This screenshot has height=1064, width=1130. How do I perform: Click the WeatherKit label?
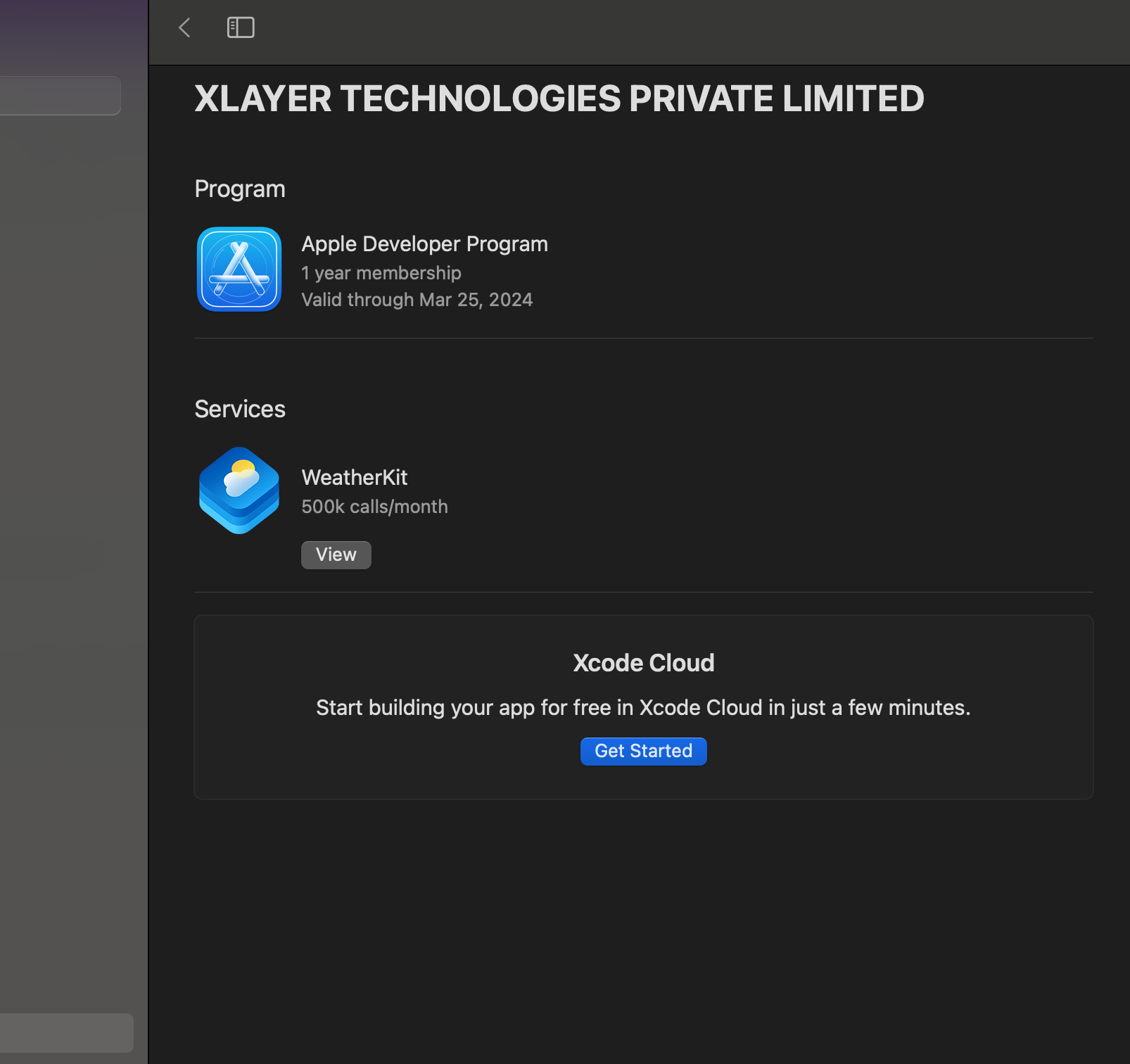point(355,478)
